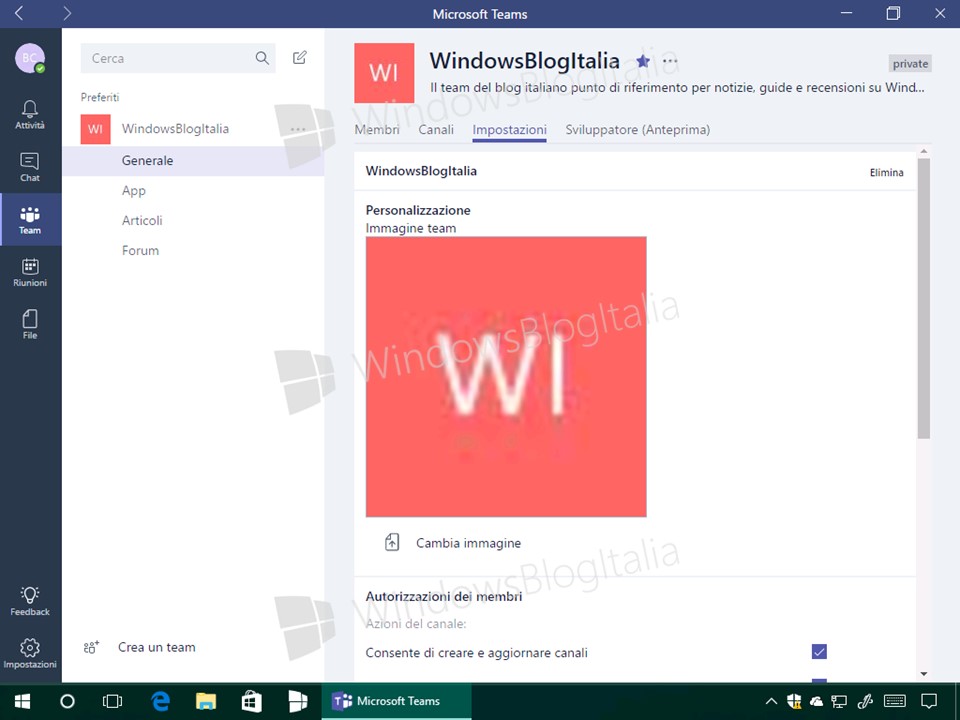The width and height of the screenshot is (960, 720).
Task: Click the scrollbar down arrow
Action: click(x=924, y=674)
